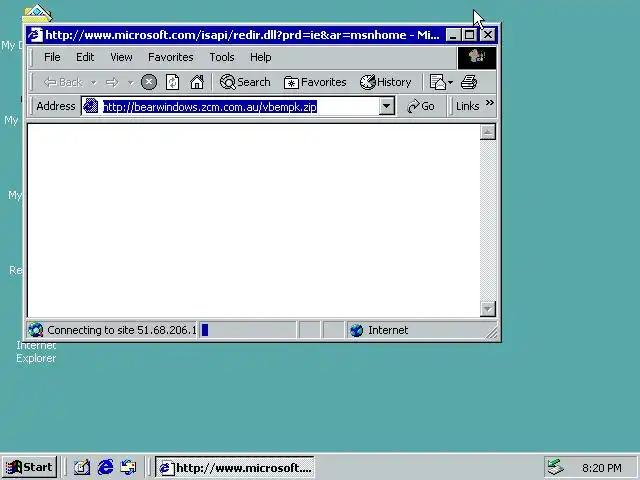The height and width of the screenshot is (480, 640).
Task: Click the Links toolbar label
Action: [467, 107]
